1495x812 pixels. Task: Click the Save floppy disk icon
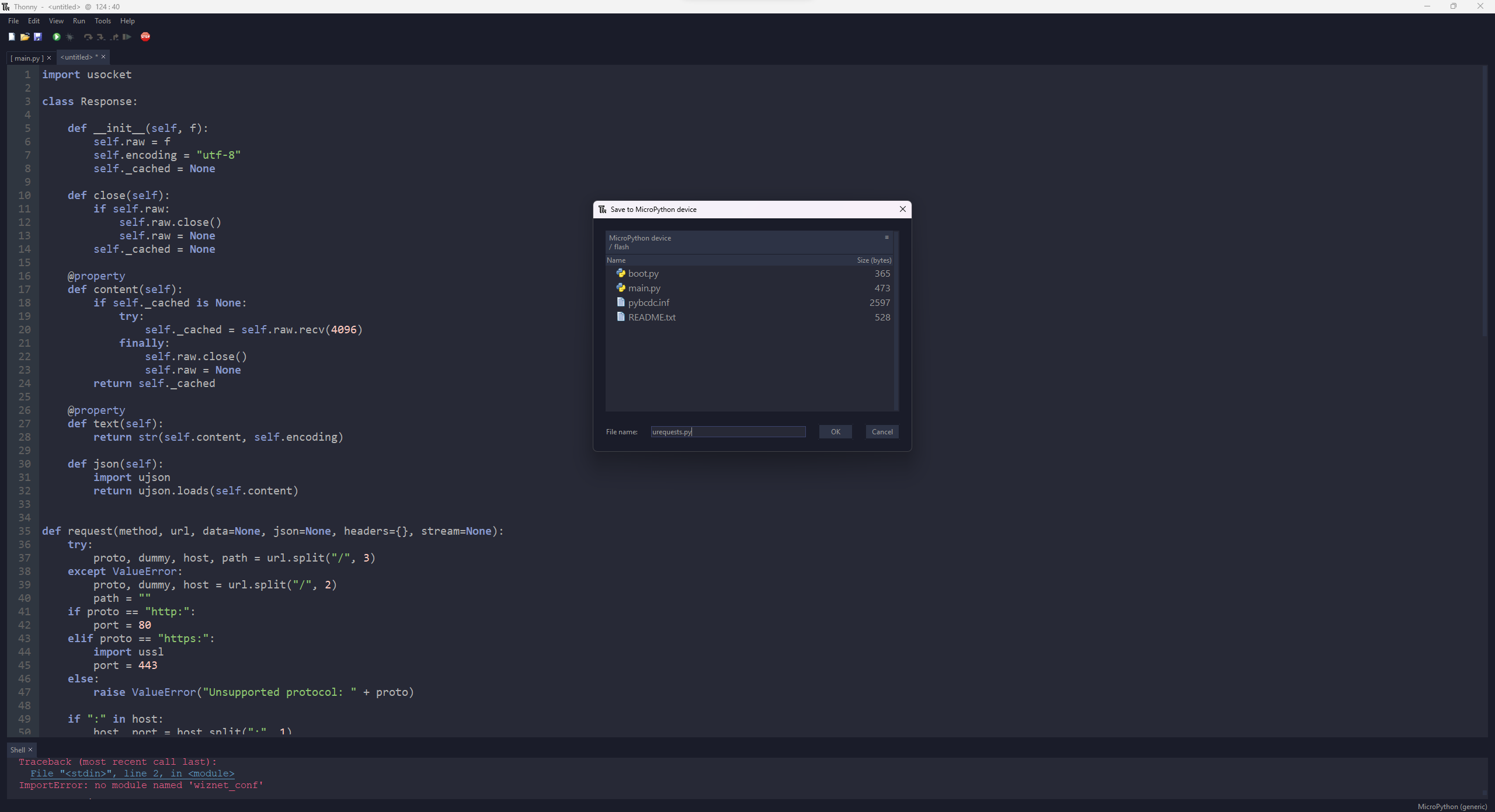pyautogui.click(x=38, y=37)
